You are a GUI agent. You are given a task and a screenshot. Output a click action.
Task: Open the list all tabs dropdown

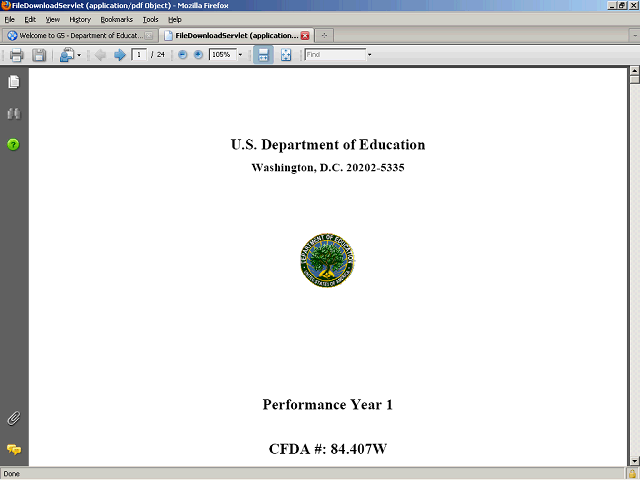point(635,36)
